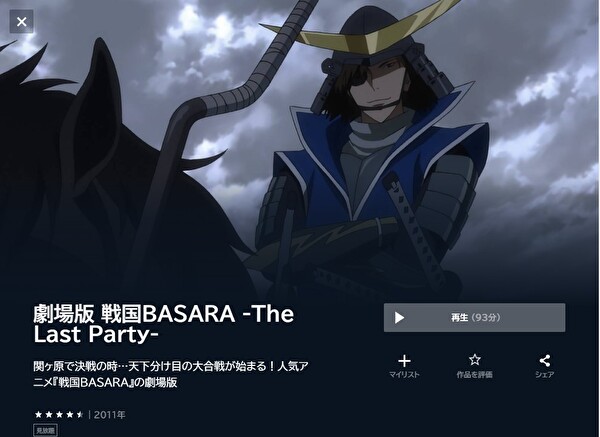The height and width of the screenshot is (437, 600).
Task: Select the first filled rating star
Action: point(39,414)
